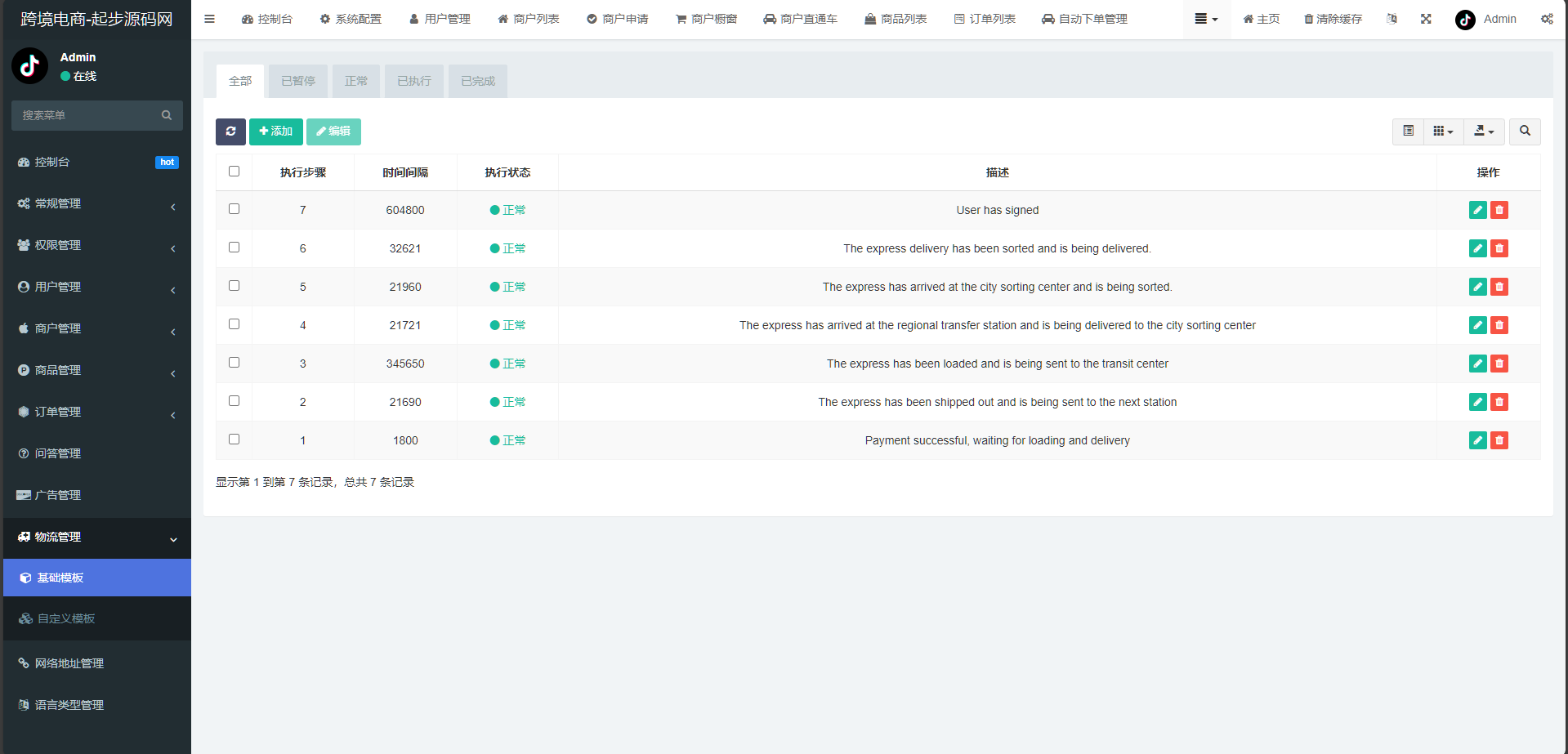Click the green edit icon for step 4
Image resolution: width=1568 pixels, height=754 pixels.
(1477, 325)
